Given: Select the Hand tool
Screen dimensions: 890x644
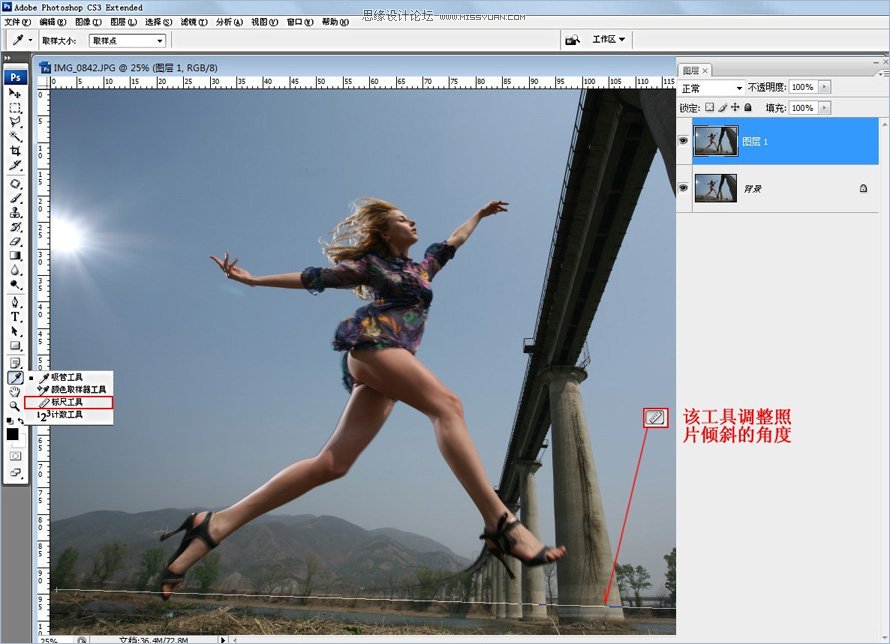Looking at the screenshot, I should [x=15, y=392].
